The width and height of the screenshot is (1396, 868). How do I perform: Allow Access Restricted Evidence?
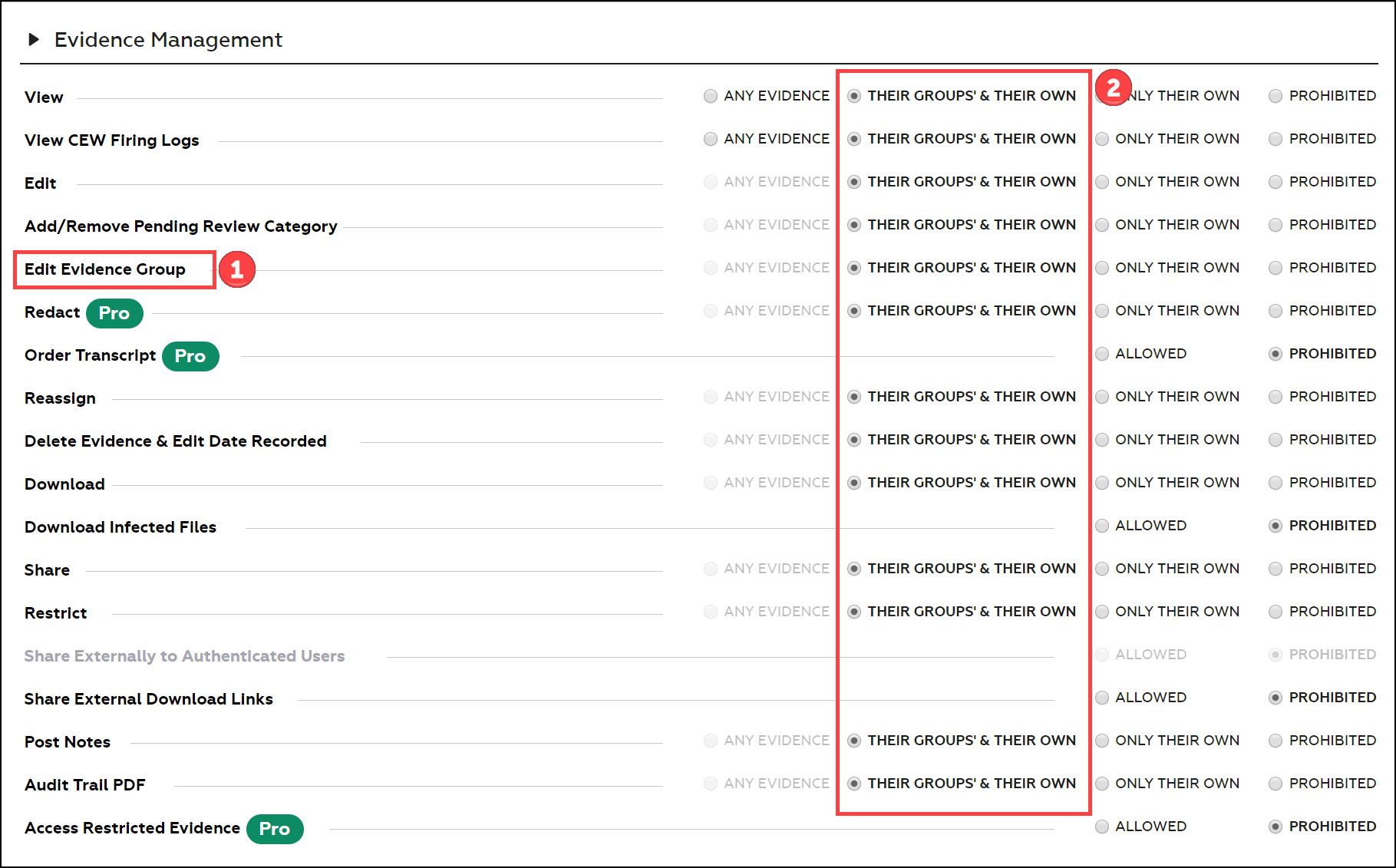coord(1102,827)
